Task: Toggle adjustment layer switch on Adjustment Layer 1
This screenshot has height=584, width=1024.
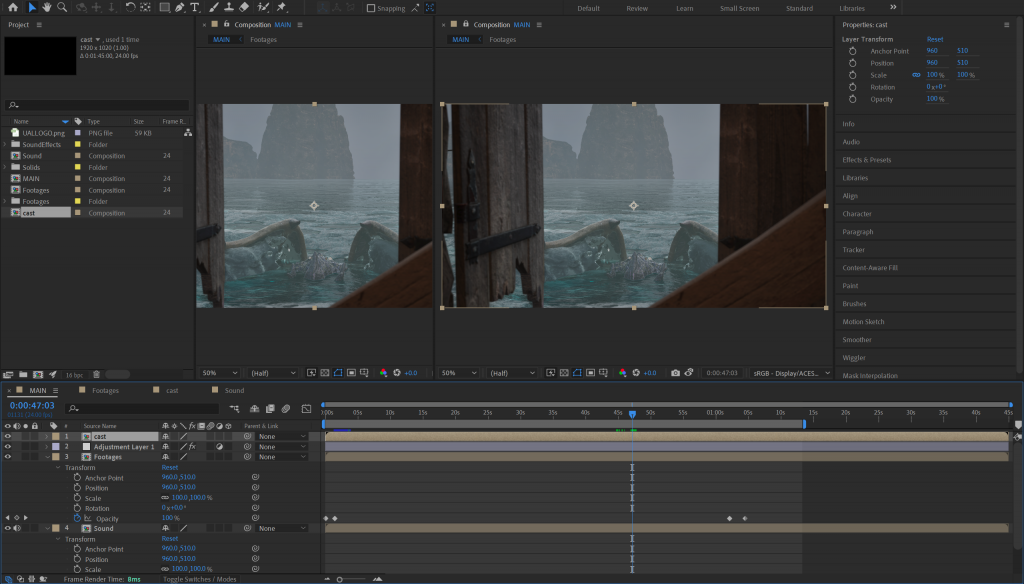Action: (219, 447)
